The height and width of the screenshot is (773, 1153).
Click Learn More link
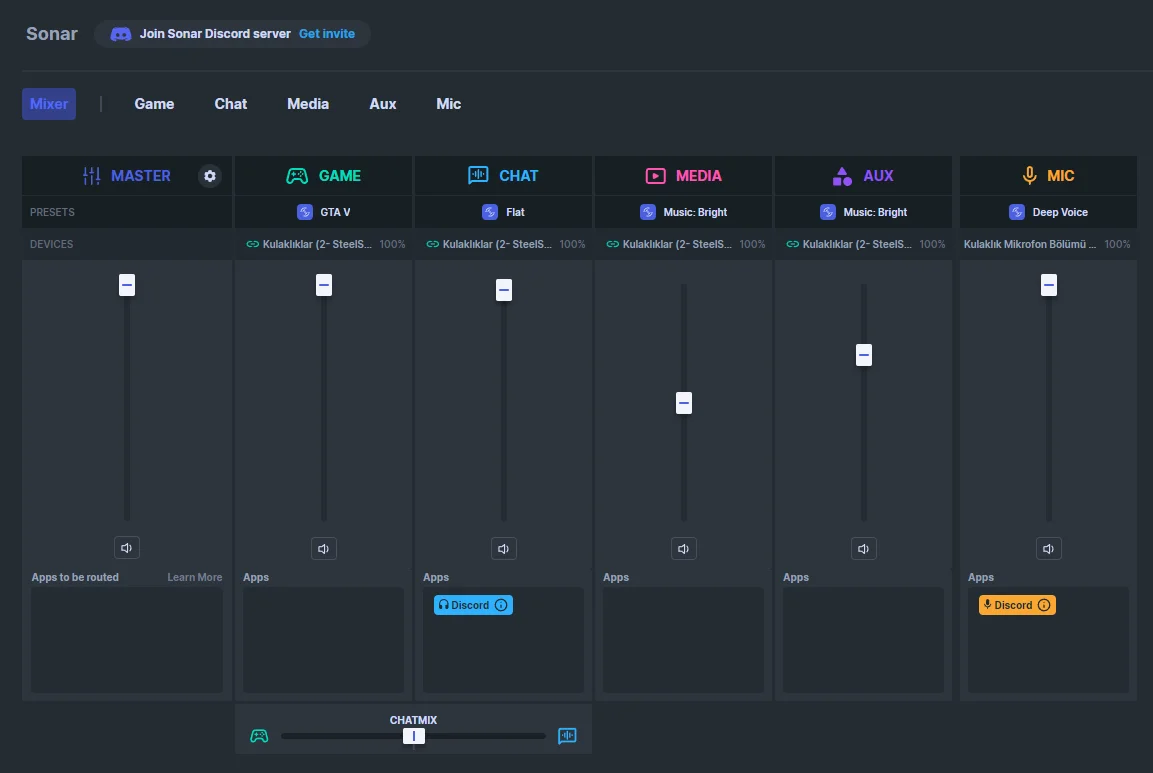(195, 577)
